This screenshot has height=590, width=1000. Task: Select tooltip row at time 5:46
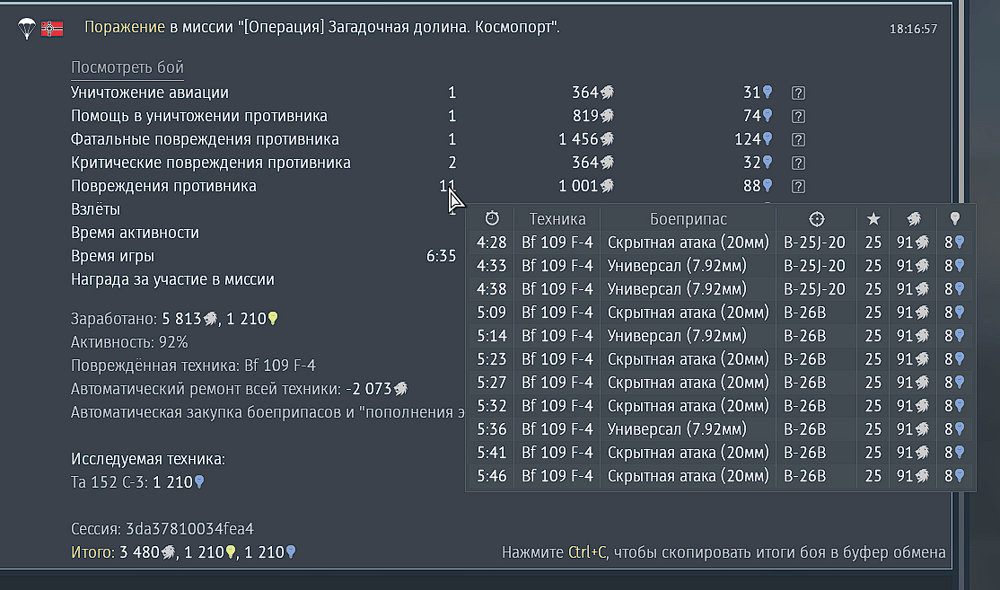720,476
